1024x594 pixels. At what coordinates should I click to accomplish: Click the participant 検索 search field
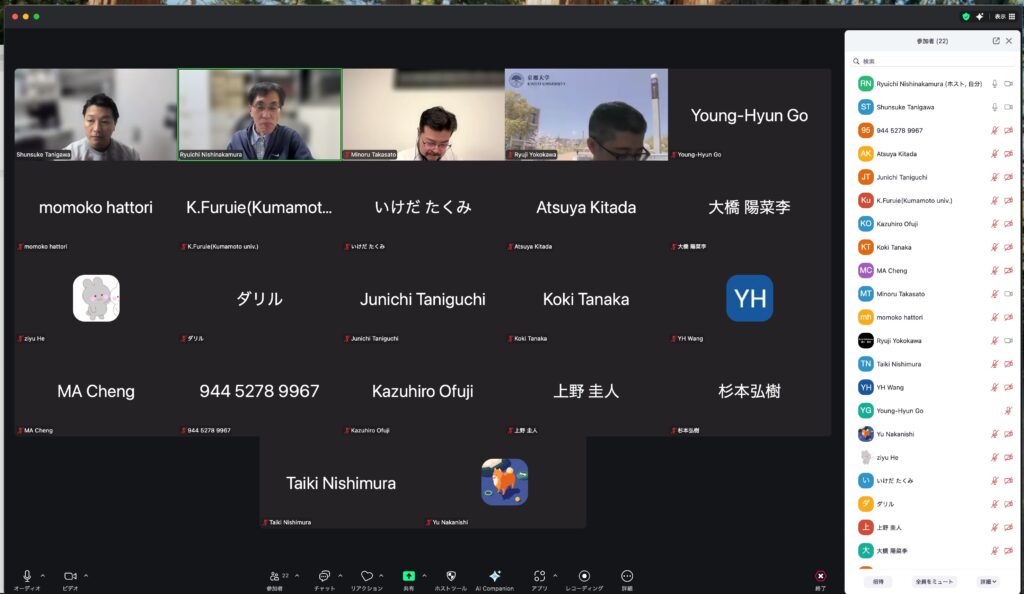pyautogui.click(x=930, y=61)
